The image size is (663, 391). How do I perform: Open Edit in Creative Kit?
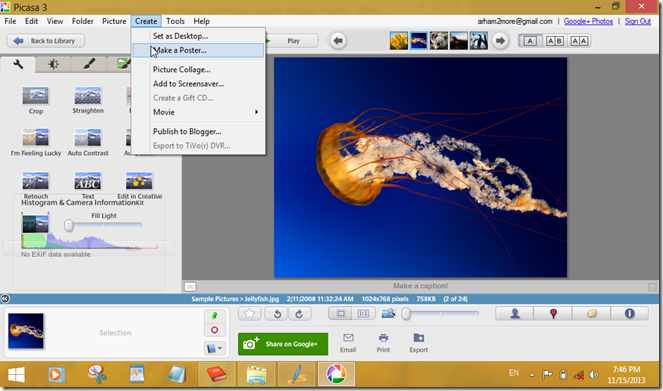(x=139, y=185)
